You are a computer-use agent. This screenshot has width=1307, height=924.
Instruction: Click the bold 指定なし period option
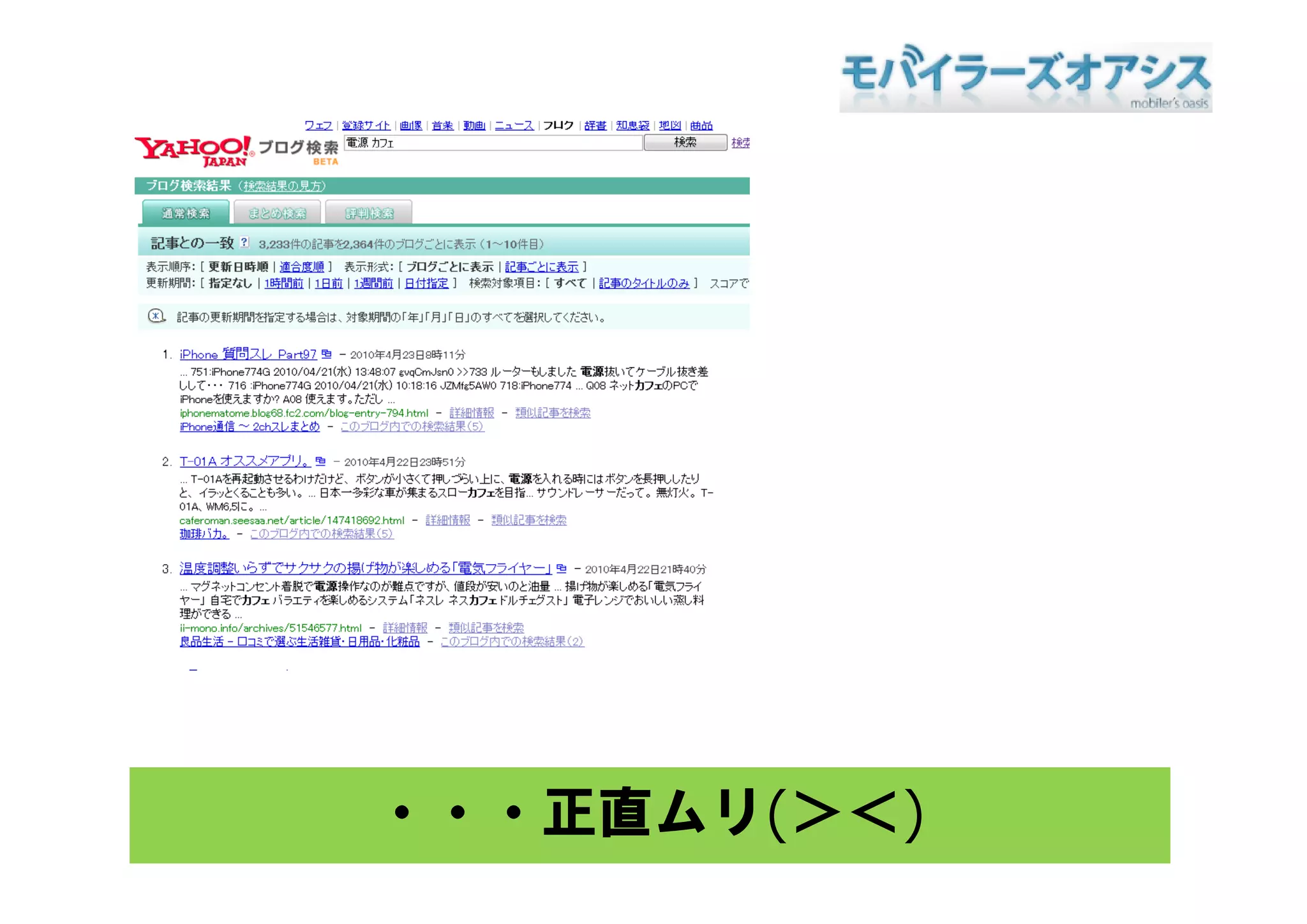coord(230,283)
